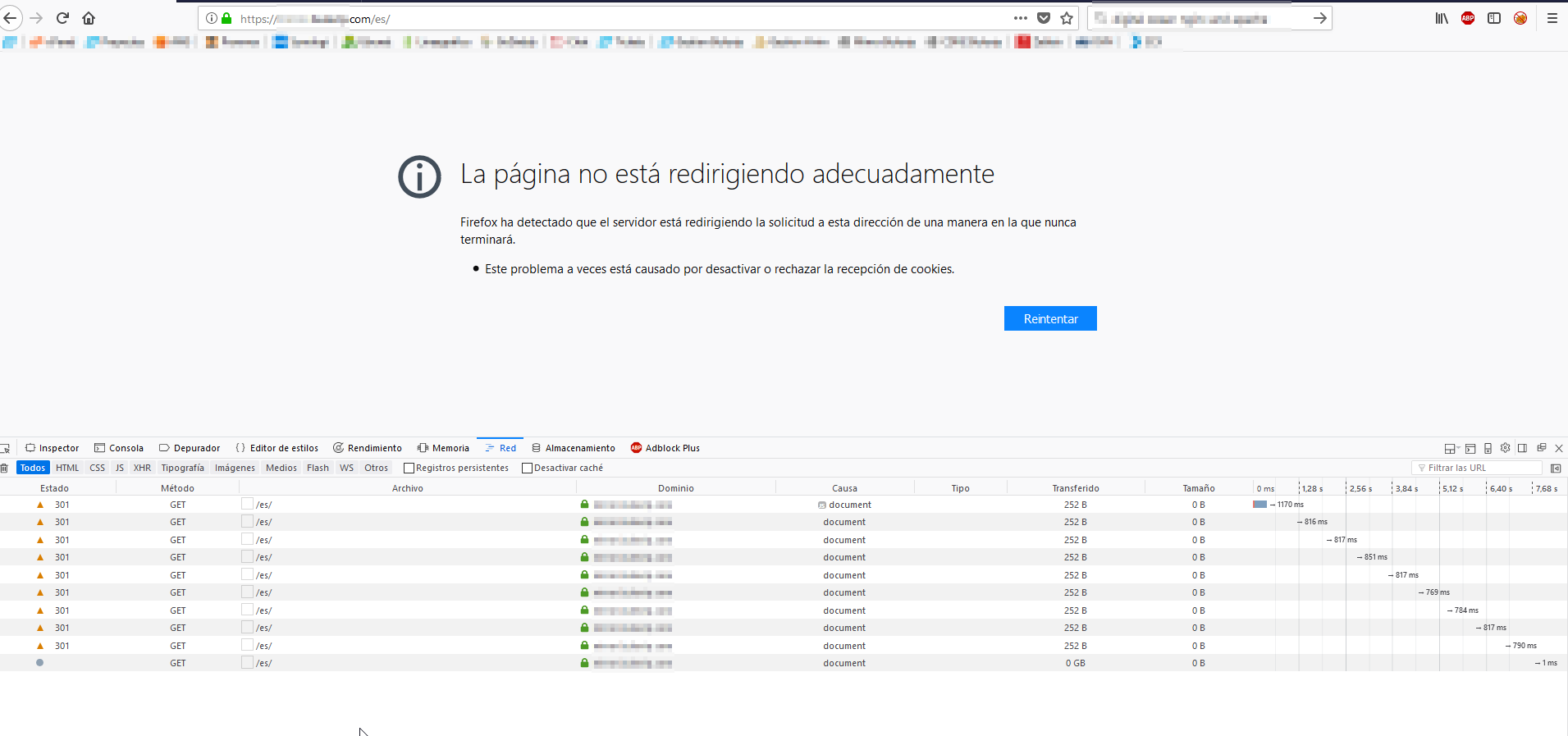The height and width of the screenshot is (736, 1568).
Task: Bookmark this page with the star icon
Action: tap(1067, 18)
